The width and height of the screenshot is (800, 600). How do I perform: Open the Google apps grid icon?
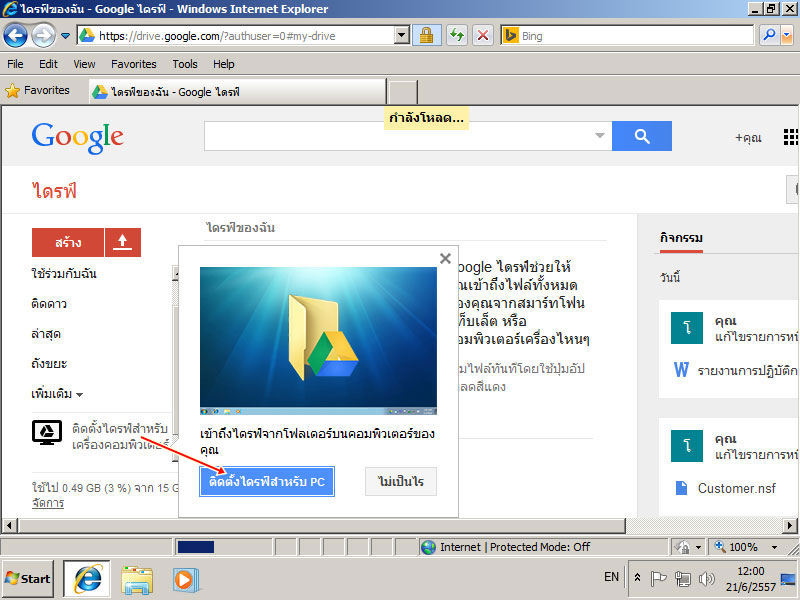coord(791,137)
